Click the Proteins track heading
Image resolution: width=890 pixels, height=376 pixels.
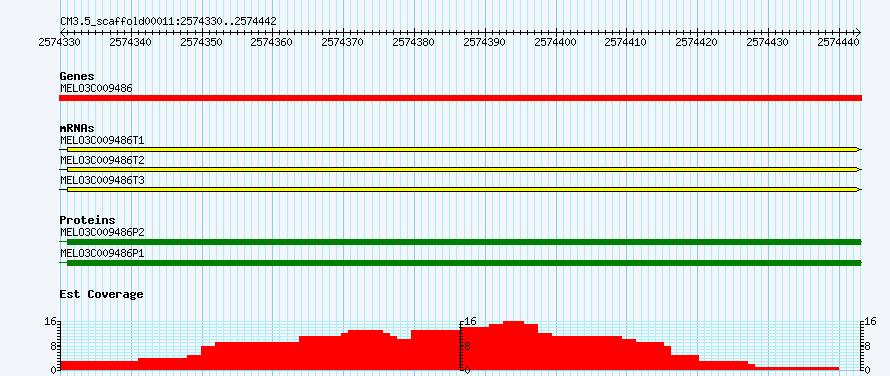click(x=87, y=220)
